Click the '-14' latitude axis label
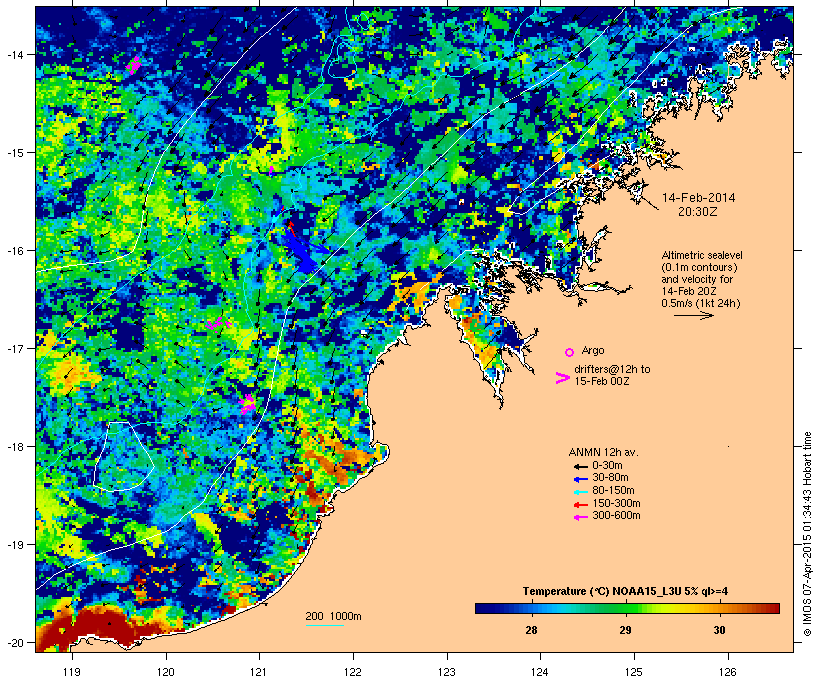820x680 pixels. 14,54
